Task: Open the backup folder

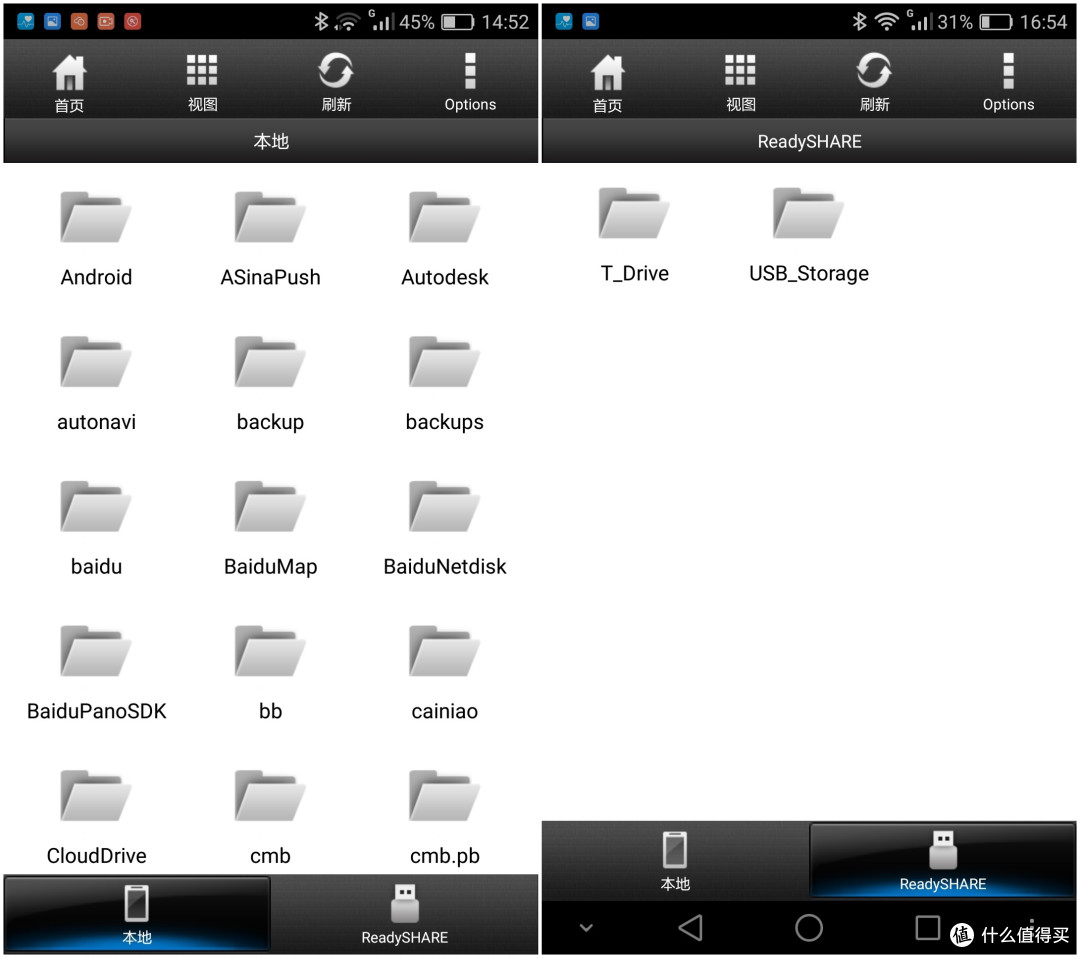Action: [270, 383]
